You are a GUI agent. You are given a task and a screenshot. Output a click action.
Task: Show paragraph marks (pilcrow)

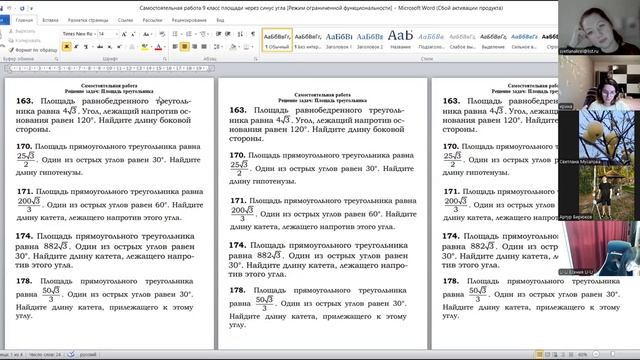(x=253, y=34)
